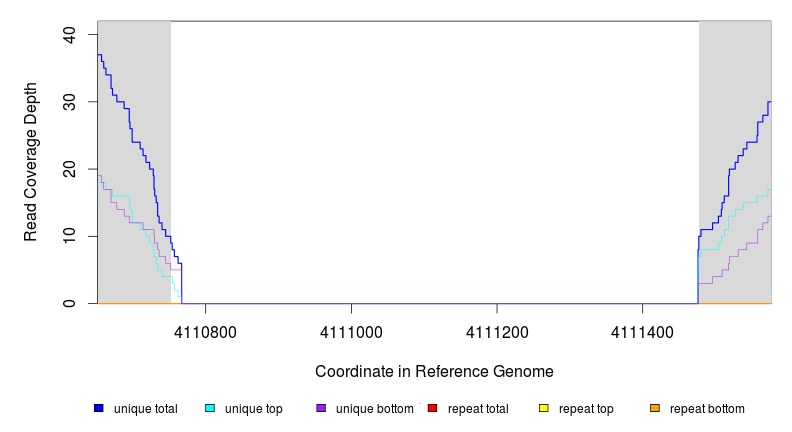Viewport: 792px width, 432px height.
Task: Click the yellow repeat top legend swatch
Action: 544,409
